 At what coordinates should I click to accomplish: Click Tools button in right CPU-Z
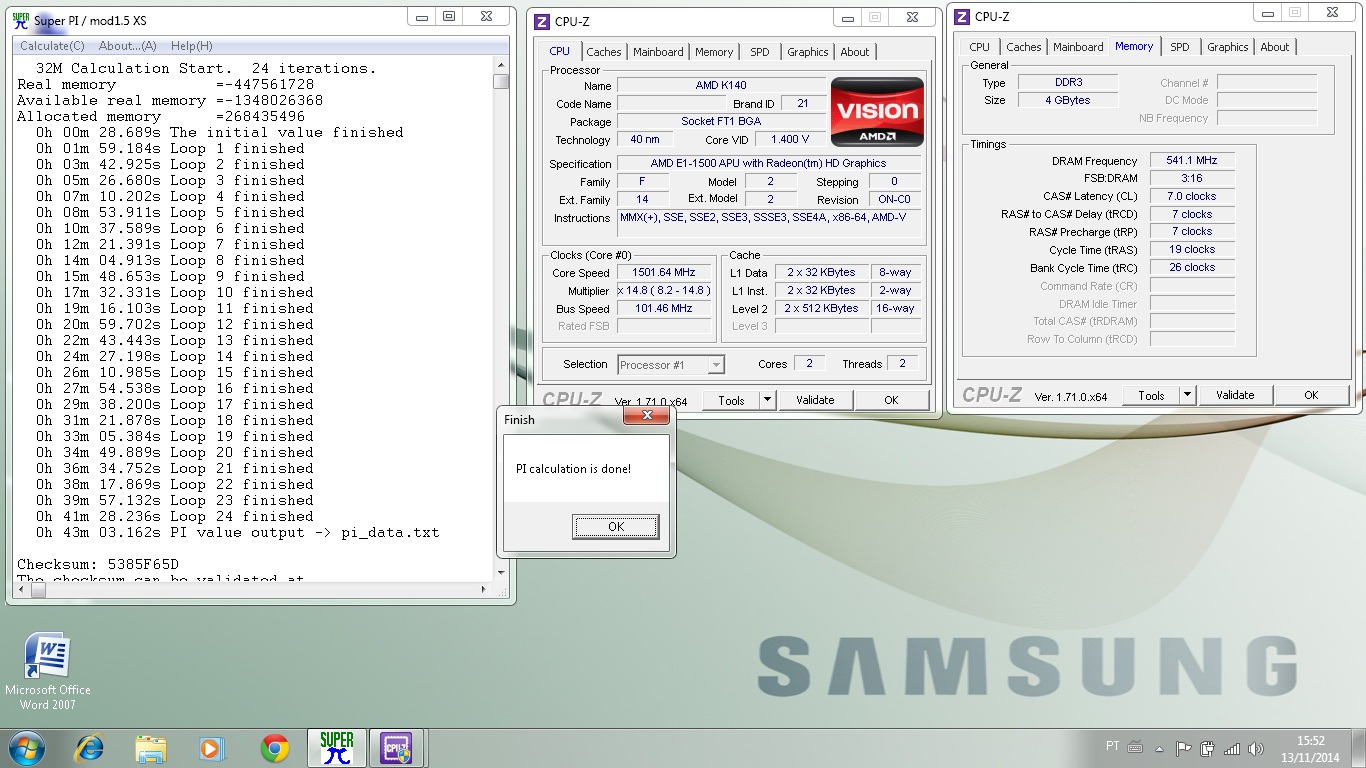[1151, 395]
